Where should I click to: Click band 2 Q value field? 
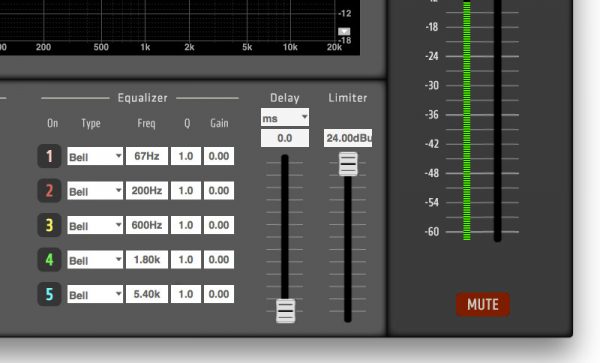186,190
